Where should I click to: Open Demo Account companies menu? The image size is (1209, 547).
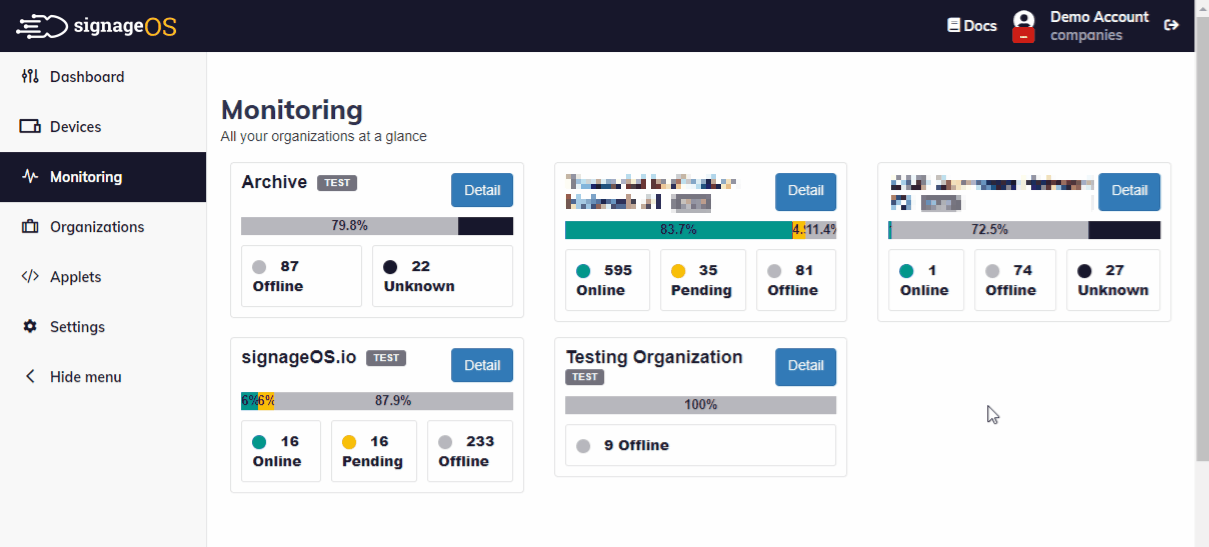tap(1099, 26)
